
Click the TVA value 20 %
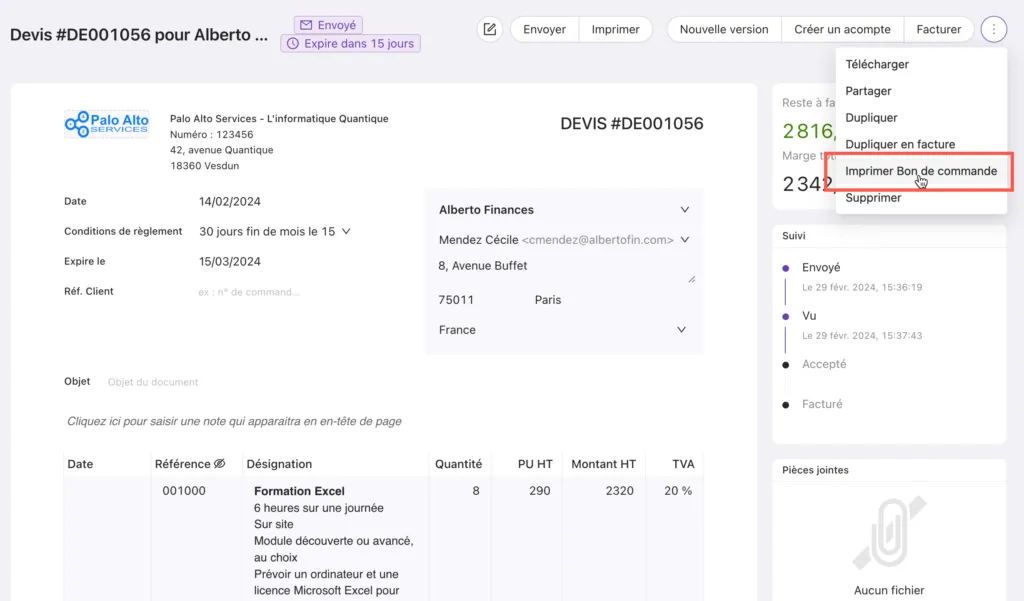678,491
